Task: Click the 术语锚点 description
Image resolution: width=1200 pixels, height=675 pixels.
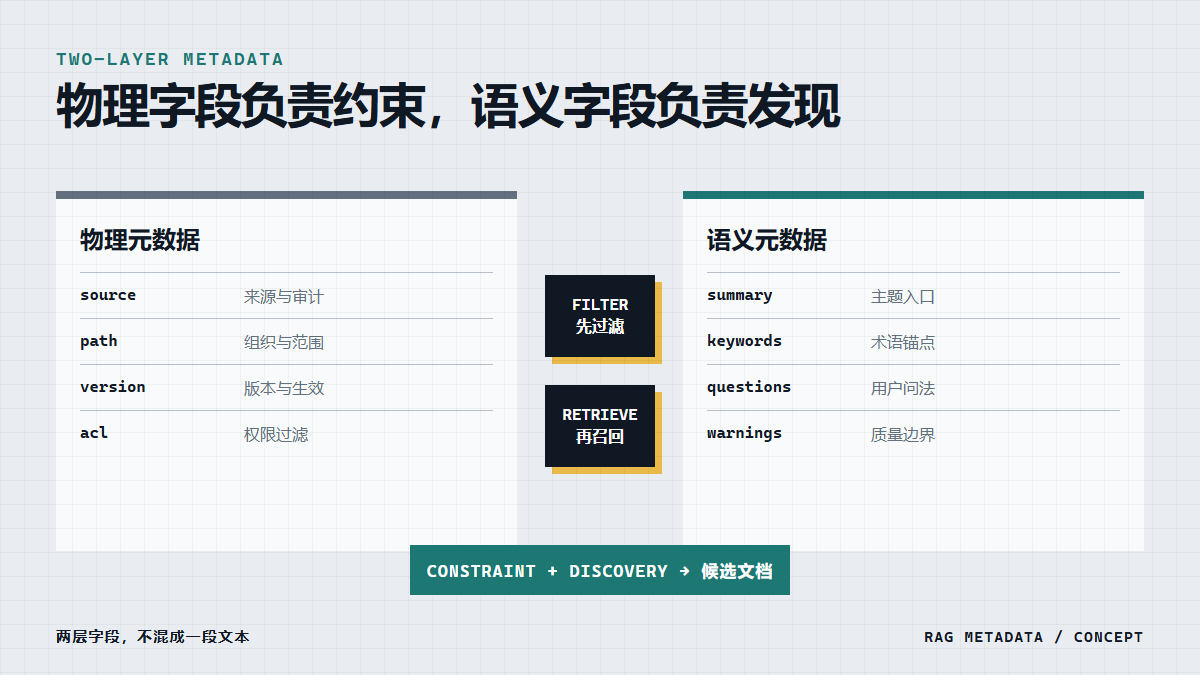Action: [x=903, y=343]
